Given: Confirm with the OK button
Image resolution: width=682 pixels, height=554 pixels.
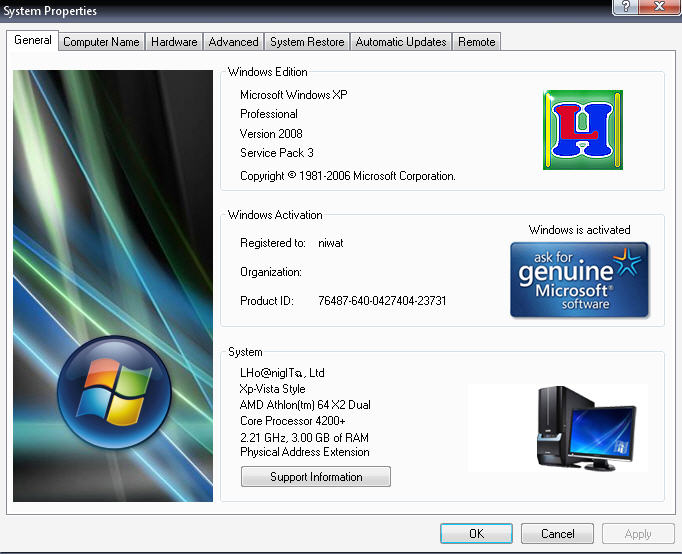Looking at the screenshot, I should coord(476,534).
